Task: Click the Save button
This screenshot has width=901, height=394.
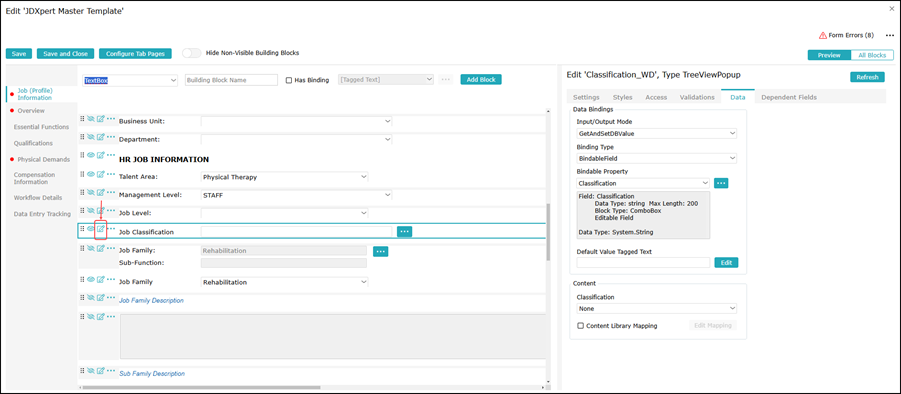Action: (x=19, y=53)
